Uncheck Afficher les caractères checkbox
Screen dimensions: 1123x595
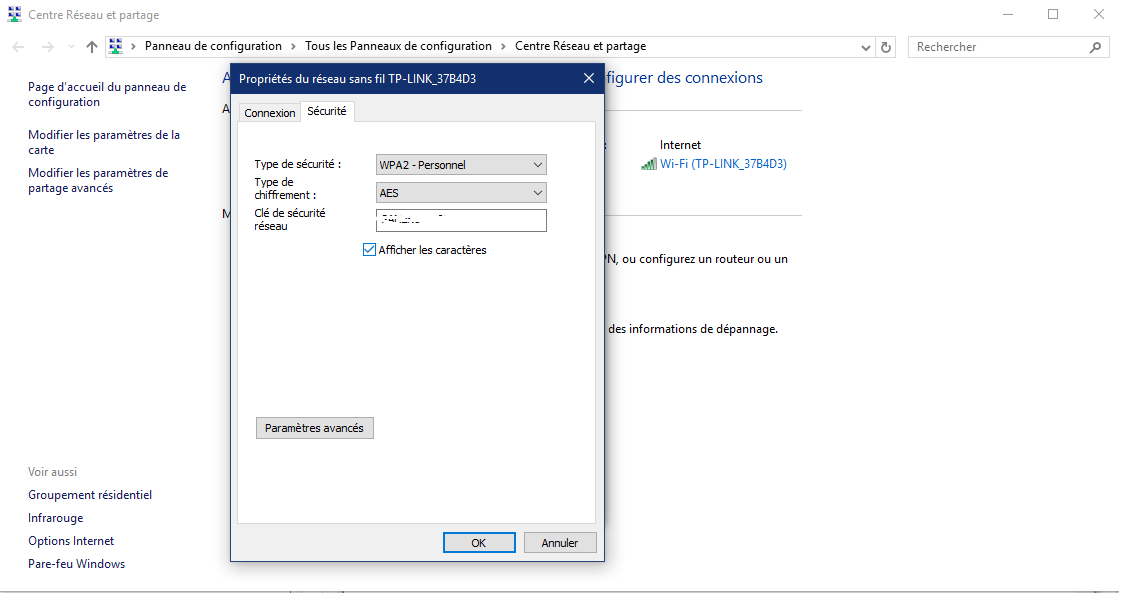pyautogui.click(x=369, y=250)
